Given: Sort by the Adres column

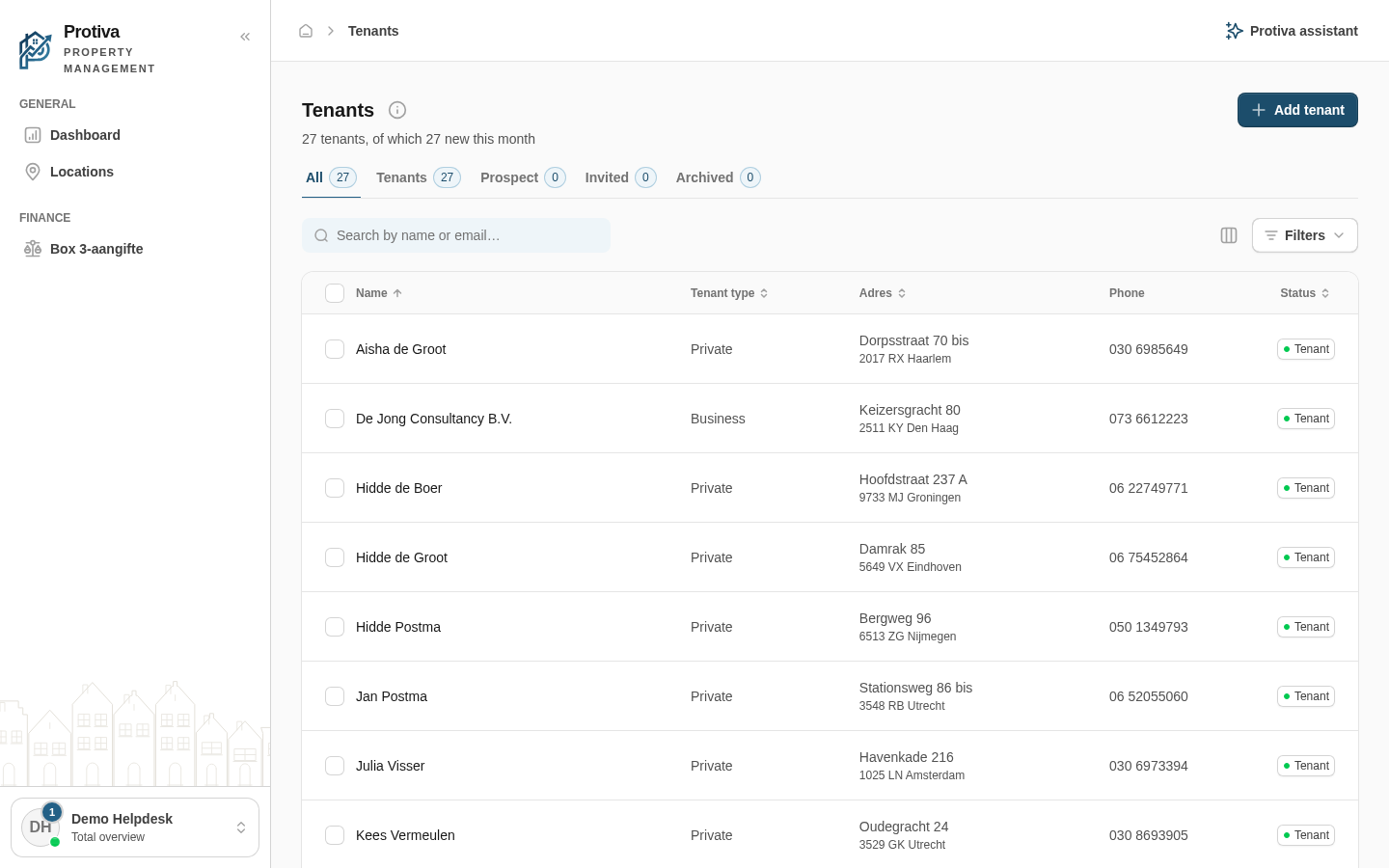Looking at the screenshot, I should click(x=883, y=293).
